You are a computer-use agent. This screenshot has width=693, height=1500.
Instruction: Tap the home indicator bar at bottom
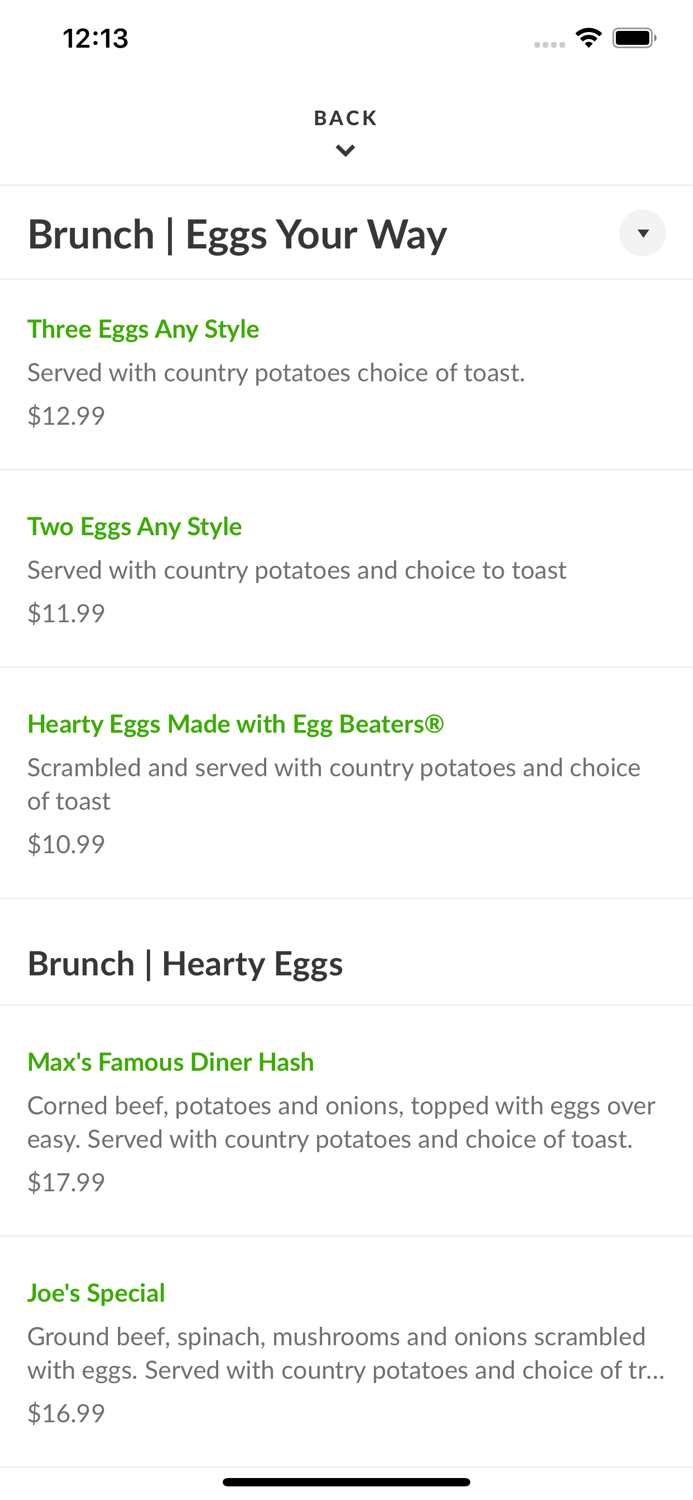click(x=346, y=1481)
